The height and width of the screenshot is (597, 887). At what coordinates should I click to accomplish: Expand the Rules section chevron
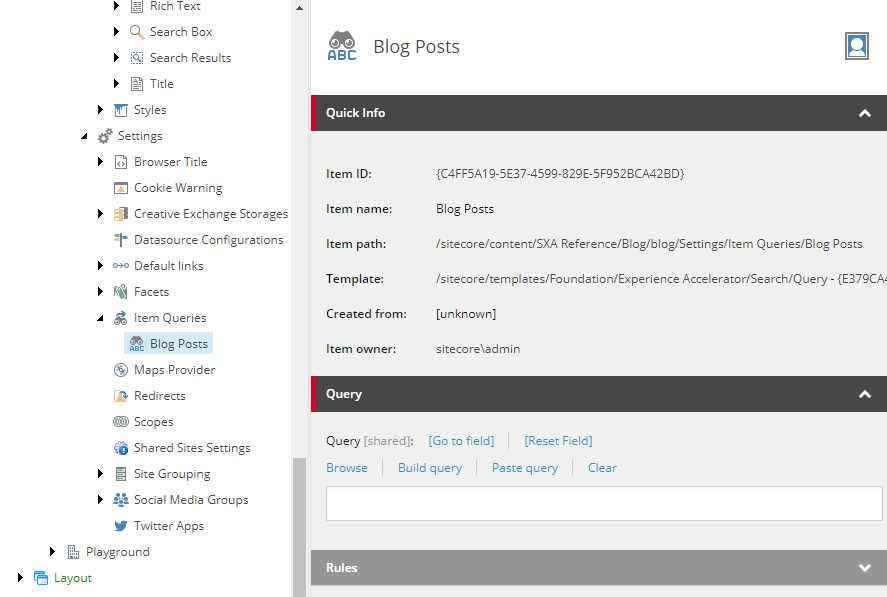pos(864,568)
